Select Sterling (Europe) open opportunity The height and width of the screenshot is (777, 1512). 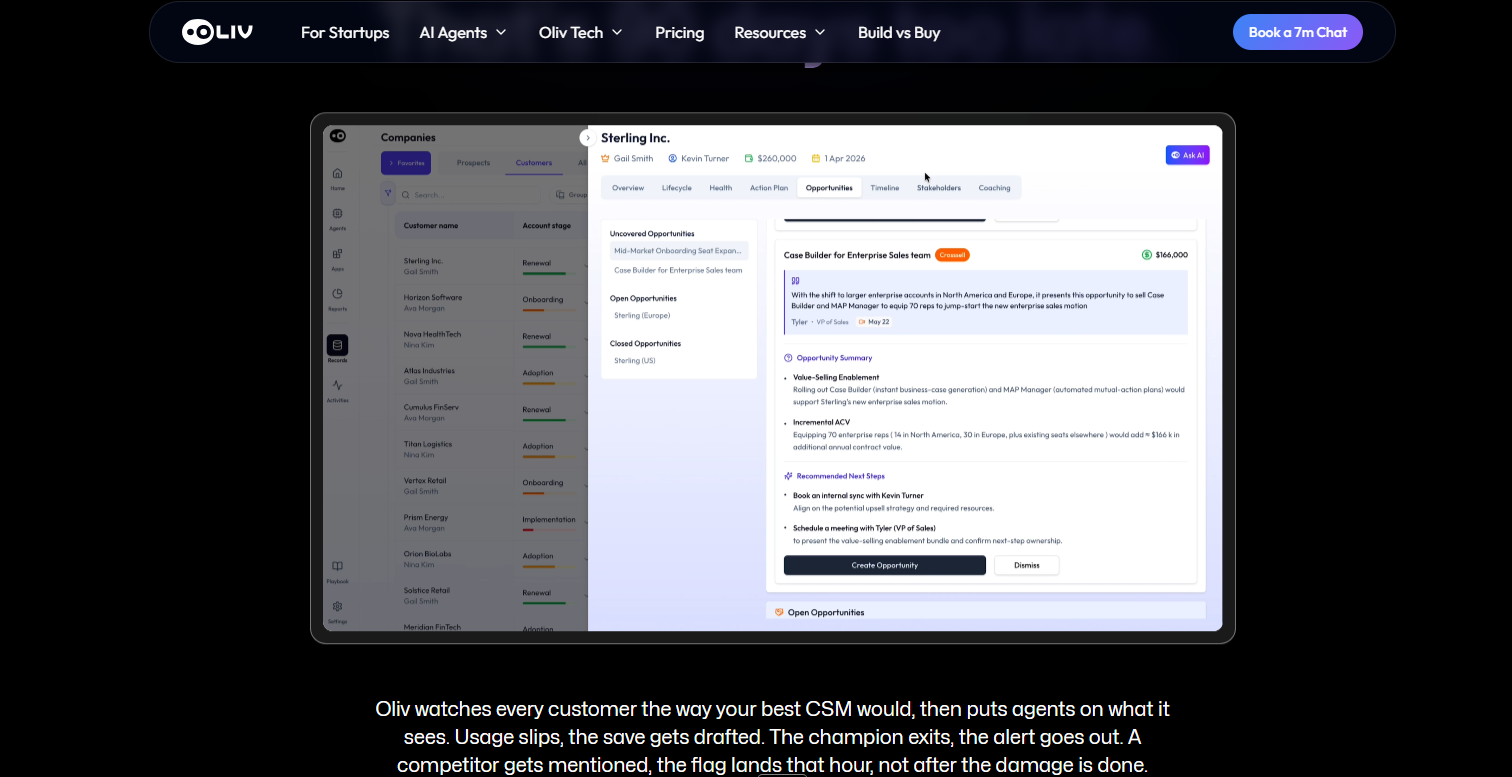(642, 315)
